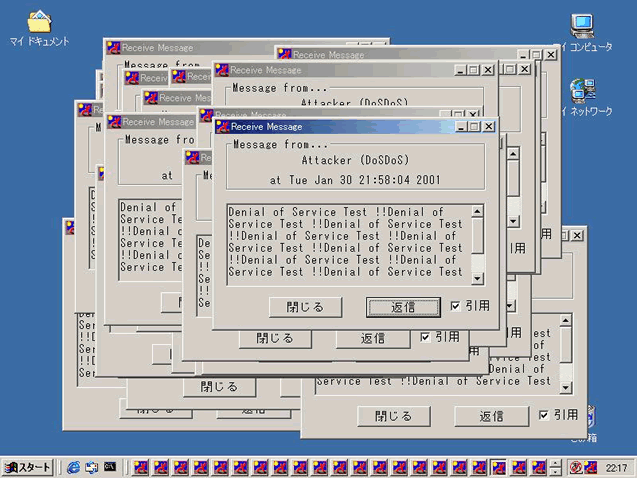The height and width of the screenshot is (478, 637).
Task: Click 返信 in the active Receive Message window
Action: coord(403,307)
